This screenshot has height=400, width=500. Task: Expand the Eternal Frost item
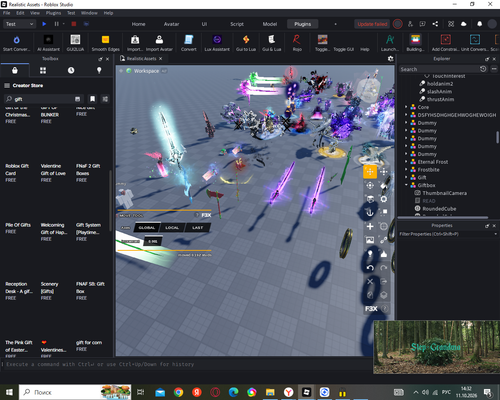point(406,162)
